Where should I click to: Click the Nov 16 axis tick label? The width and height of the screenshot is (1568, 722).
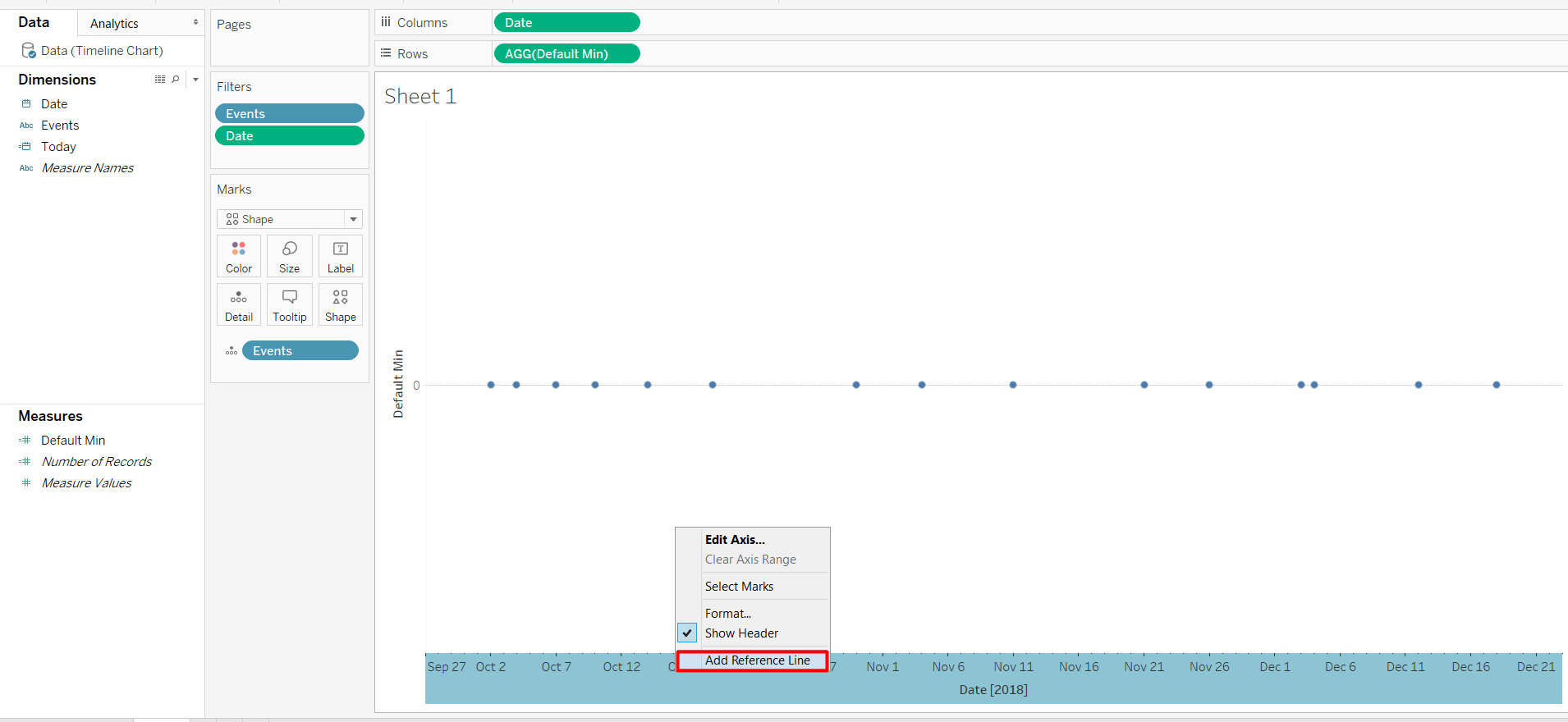point(1079,667)
